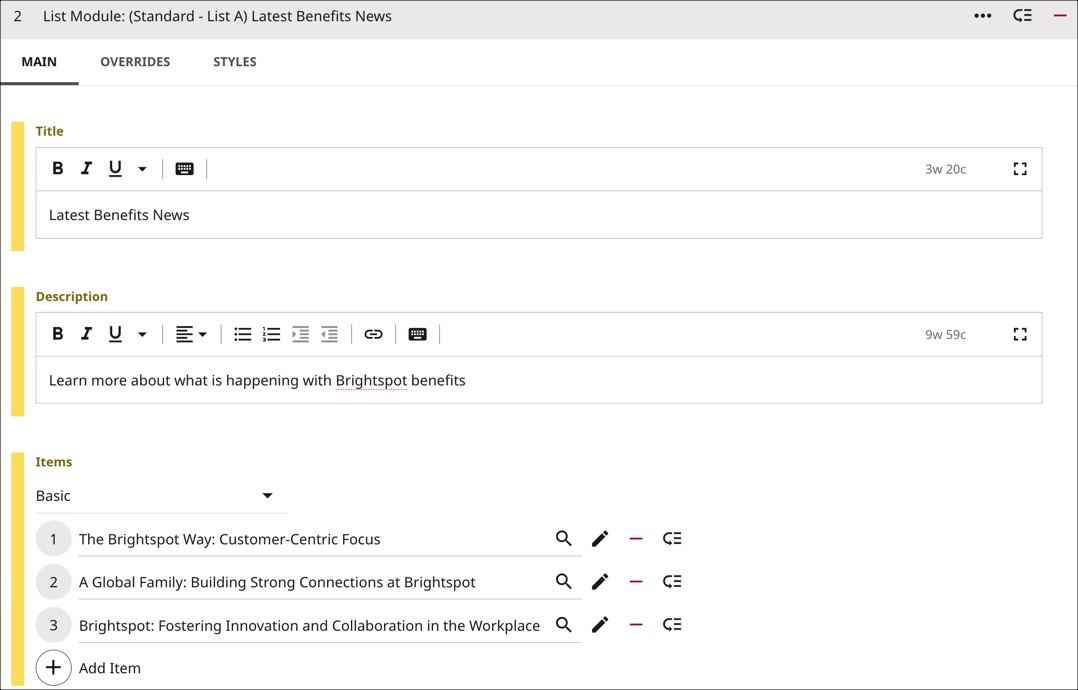Click the Description word count 9w 59c
1078x690 pixels.
click(945, 335)
